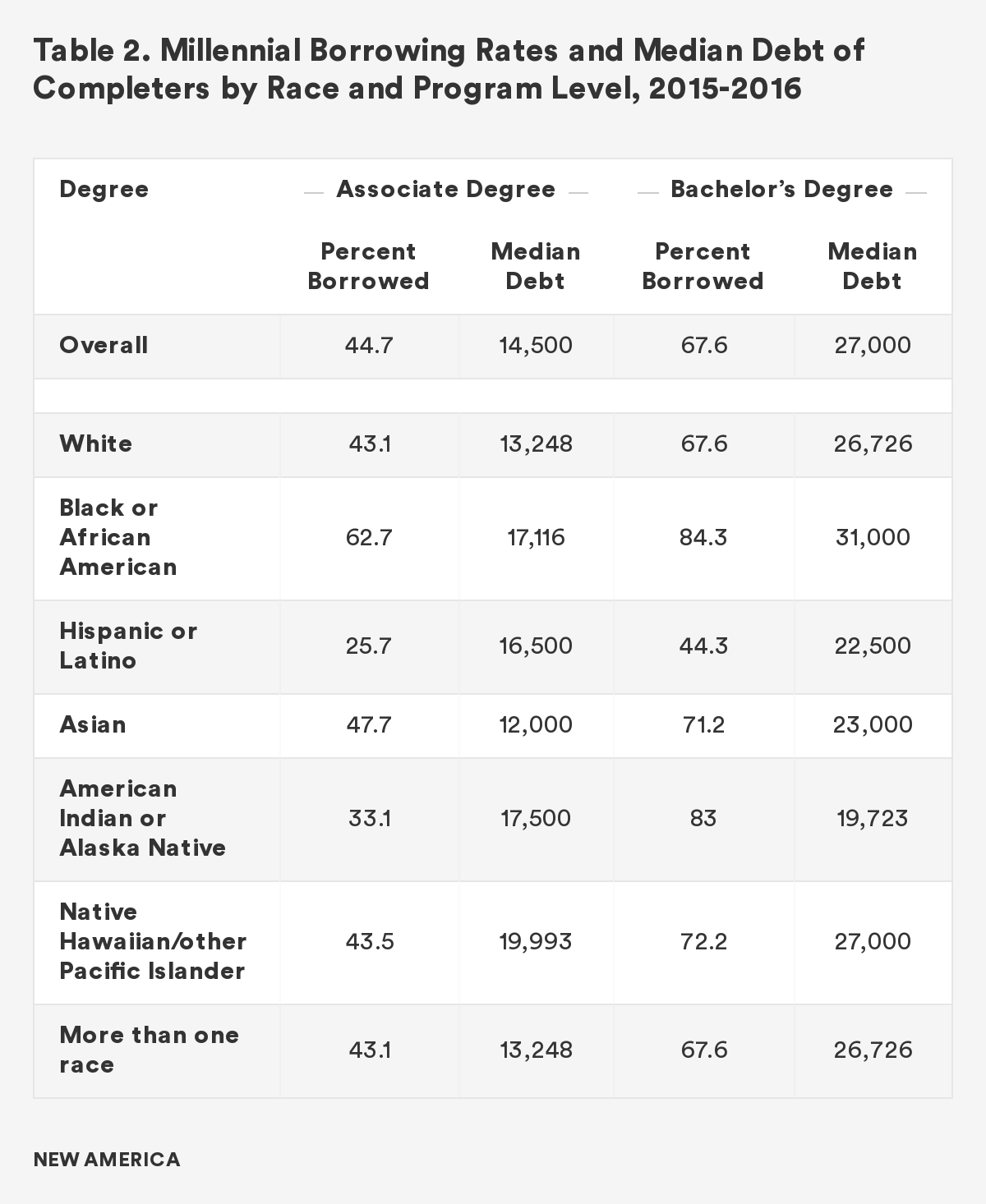The width and height of the screenshot is (986, 1204).
Task: Click the Degree header label
Action: click(x=104, y=190)
